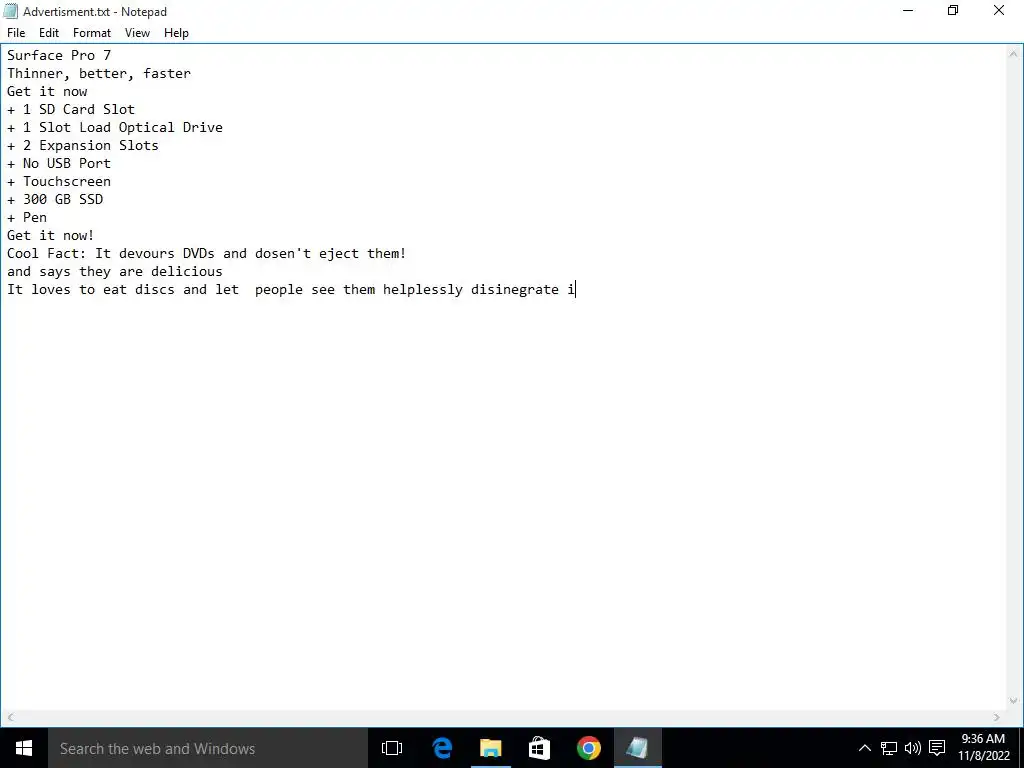Click the Notepad icon in title bar
The image size is (1024, 768).
[10, 11]
